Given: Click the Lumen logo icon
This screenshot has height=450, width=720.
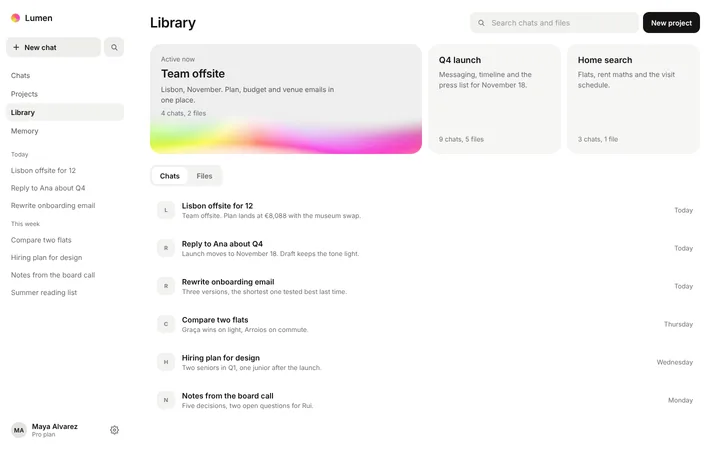Looking at the screenshot, I should point(16,18).
